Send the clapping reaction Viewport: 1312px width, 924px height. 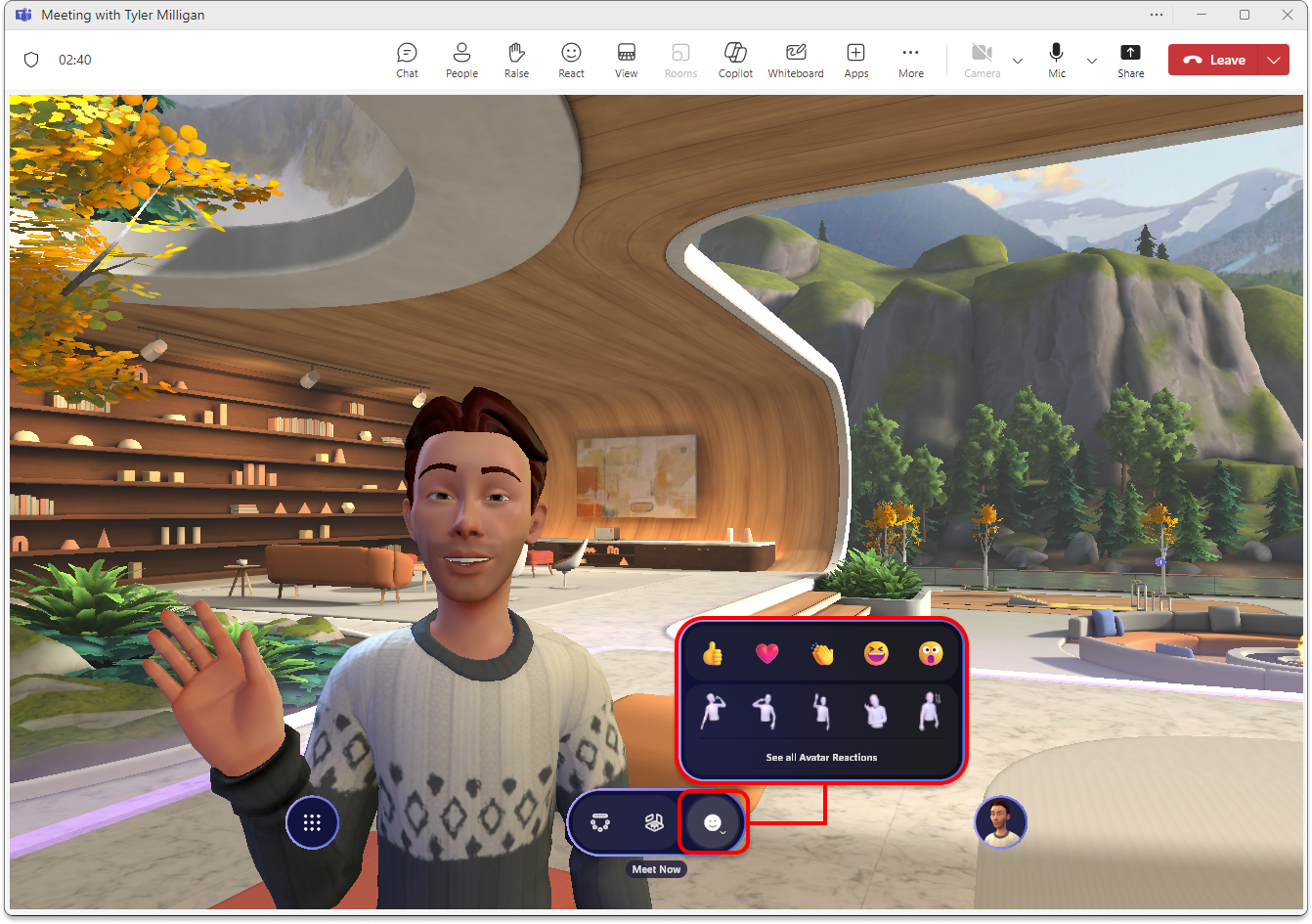click(x=821, y=653)
